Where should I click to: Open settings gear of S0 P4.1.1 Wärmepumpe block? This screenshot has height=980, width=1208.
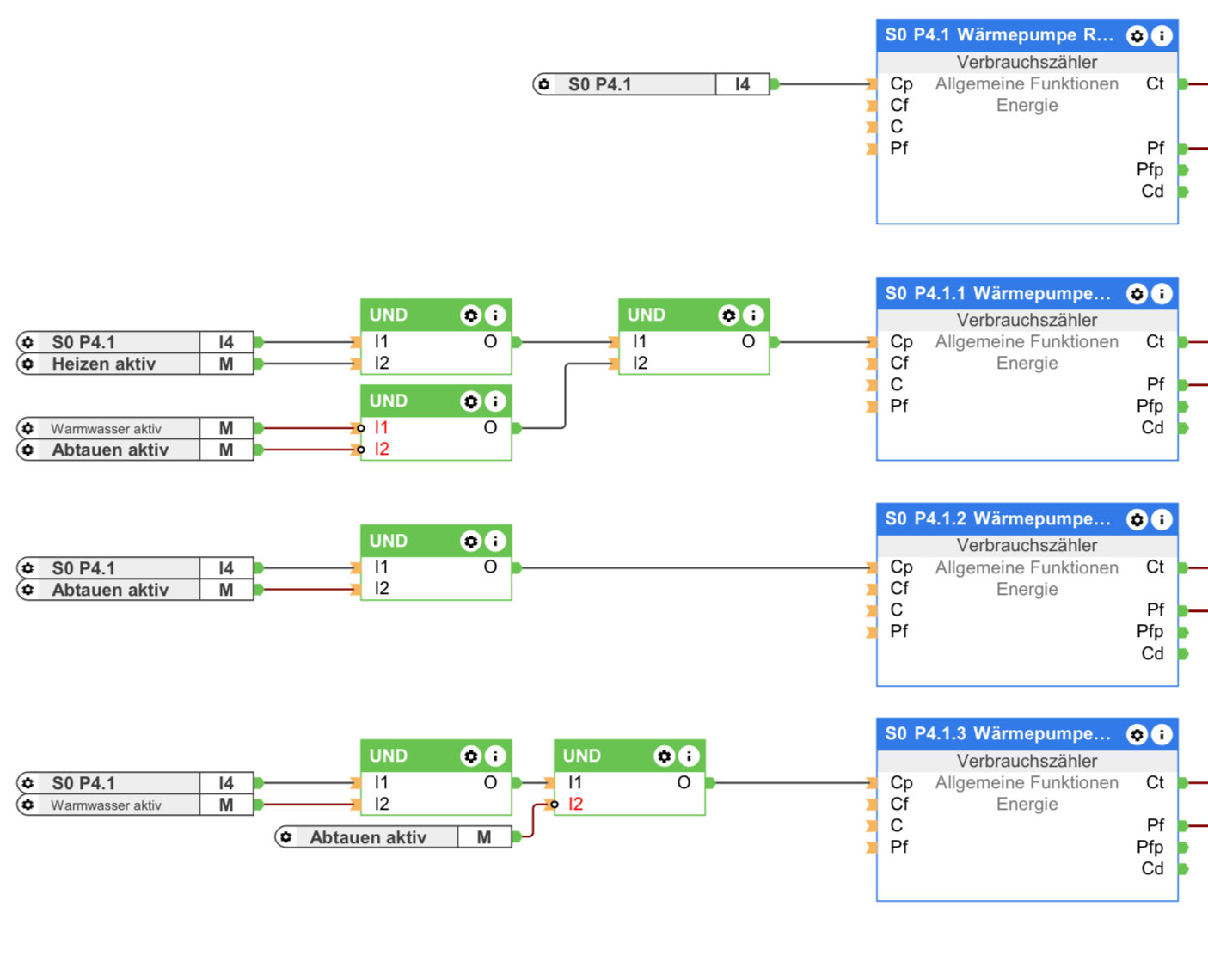click(x=1137, y=294)
